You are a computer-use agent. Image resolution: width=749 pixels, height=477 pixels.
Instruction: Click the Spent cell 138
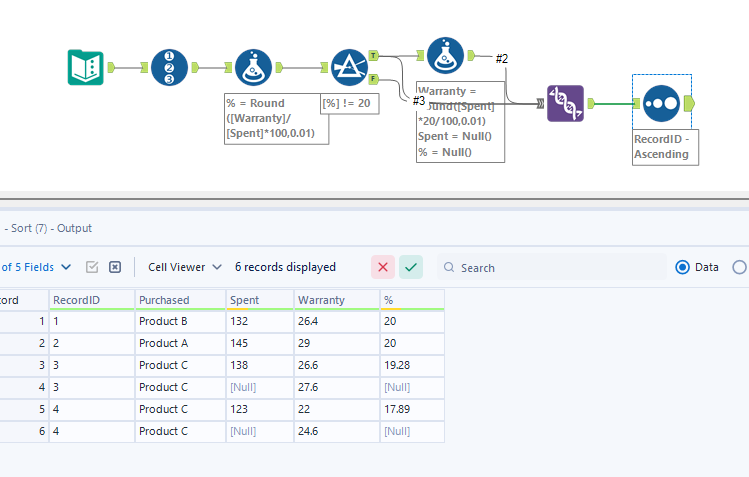(x=260, y=365)
